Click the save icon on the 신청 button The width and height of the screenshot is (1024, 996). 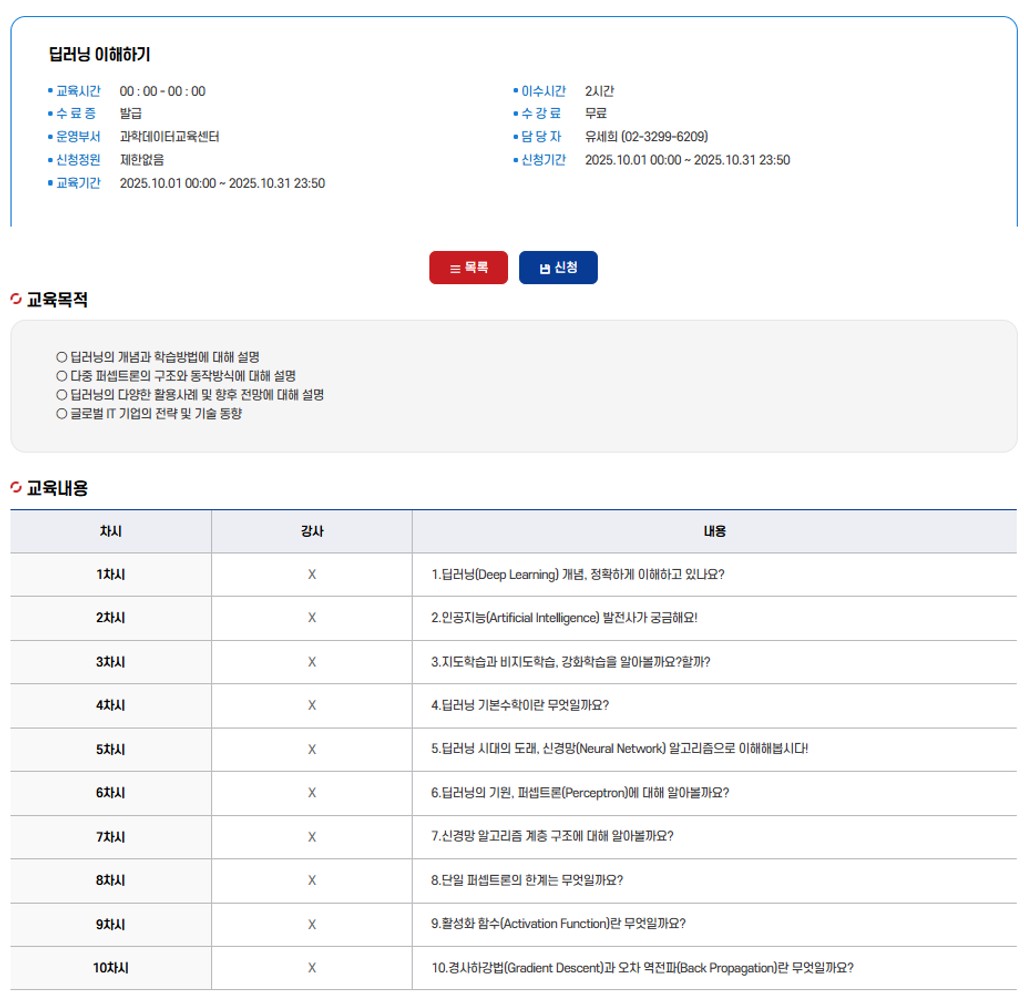point(544,268)
